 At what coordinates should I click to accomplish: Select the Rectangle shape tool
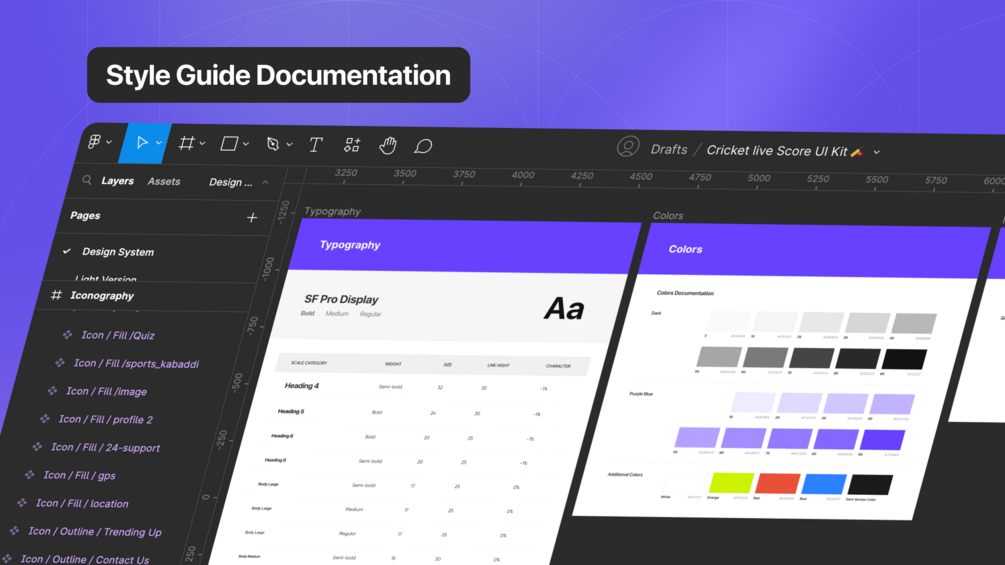pyautogui.click(x=229, y=143)
